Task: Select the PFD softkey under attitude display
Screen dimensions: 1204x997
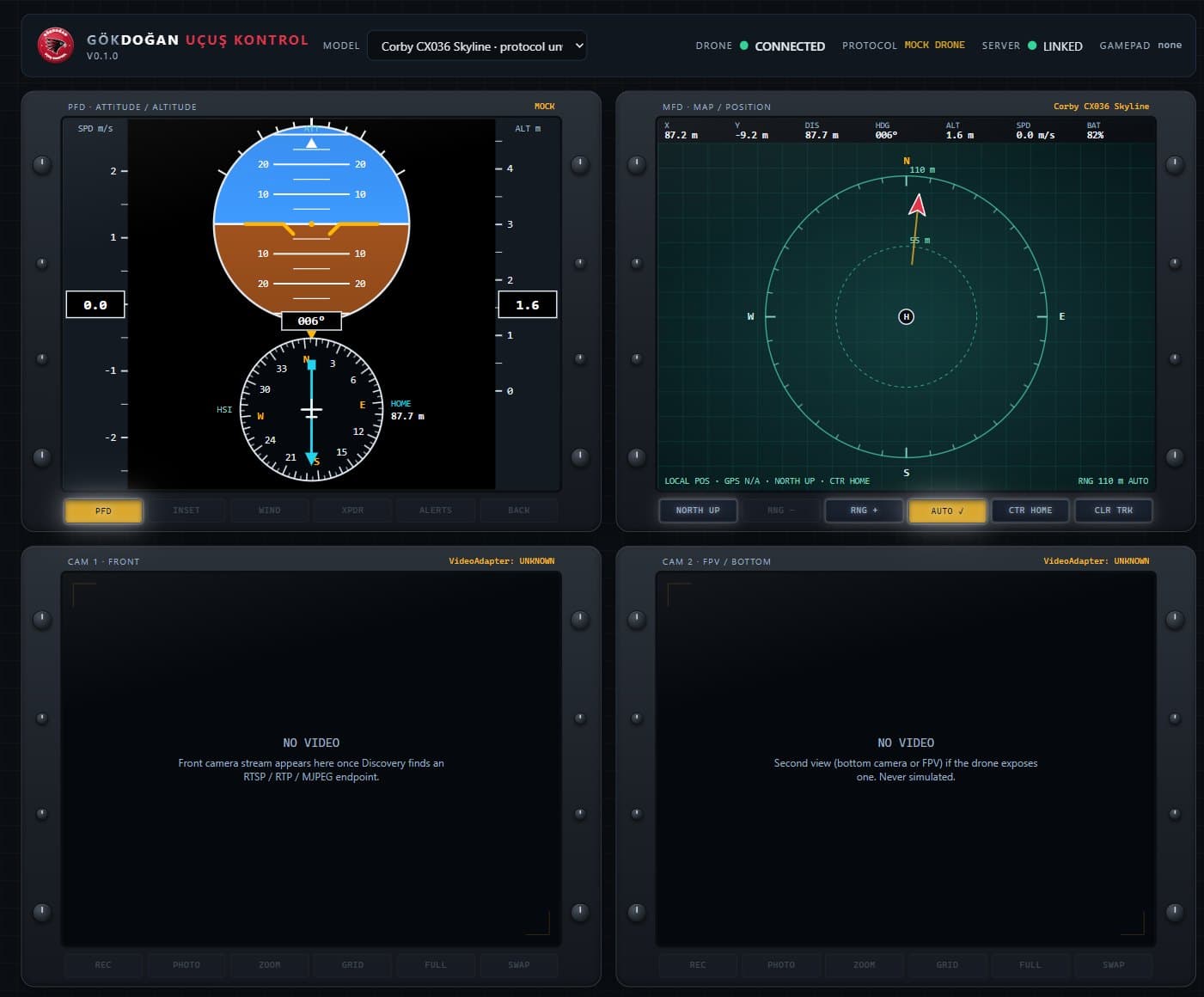Action: click(x=103, y=511)
